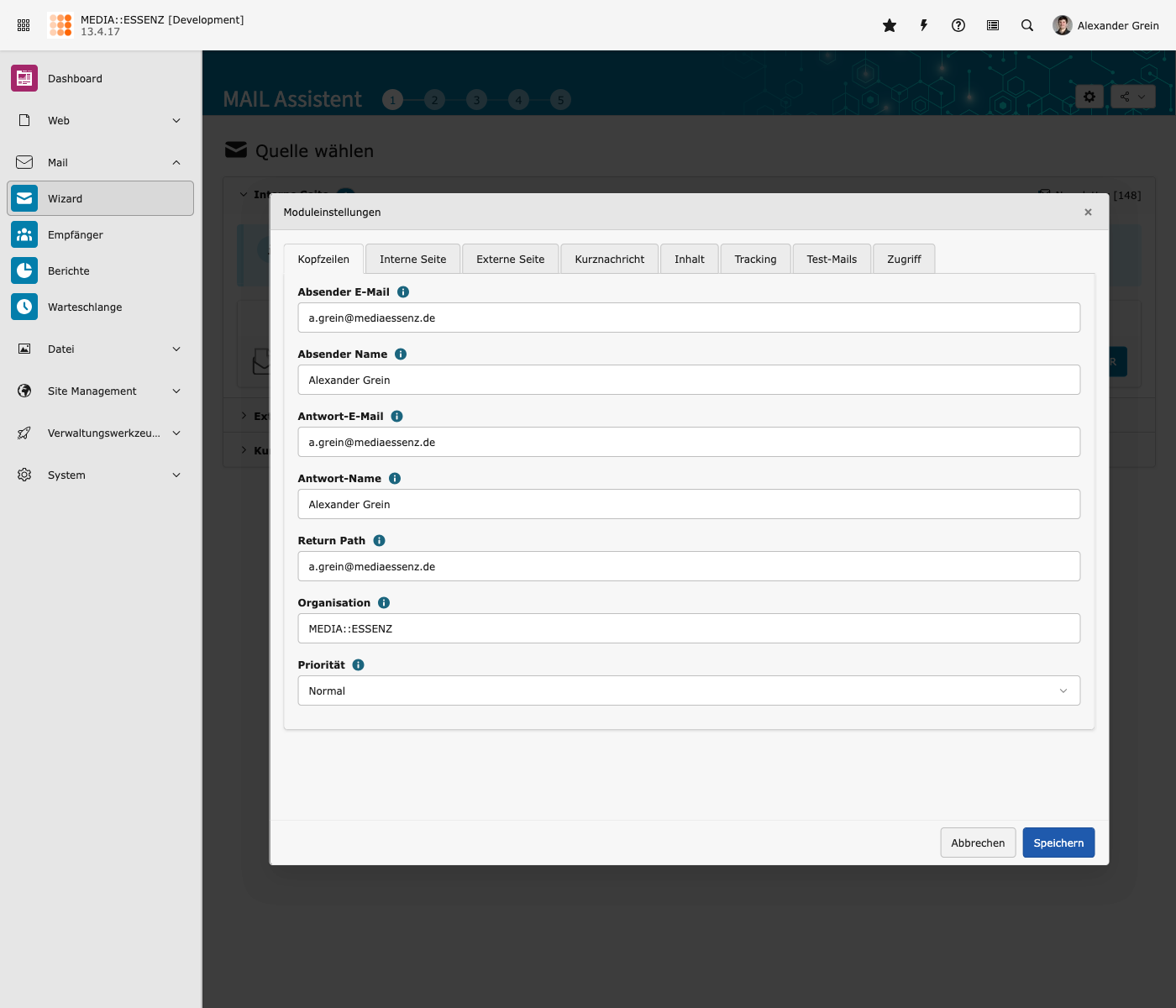Click the Empfänger module icon in sidebar
This screenshot has height=1008, width=1176.
coord(24,235)
